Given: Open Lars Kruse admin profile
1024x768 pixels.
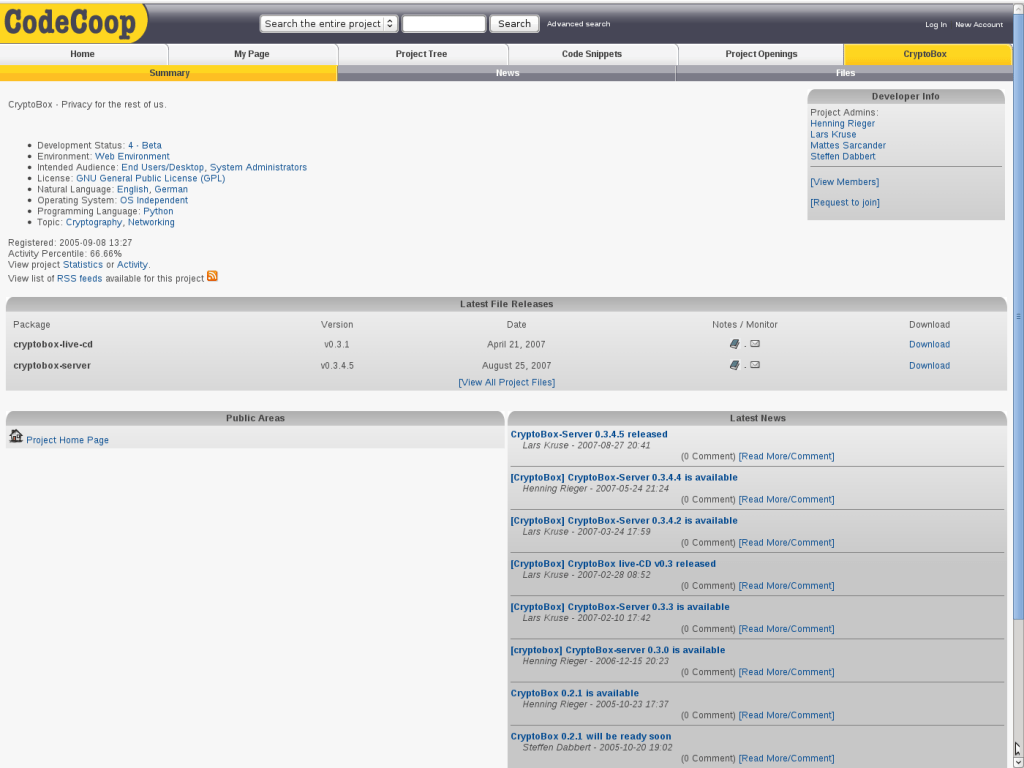Looking at the screenshot, I should (833, 135).
